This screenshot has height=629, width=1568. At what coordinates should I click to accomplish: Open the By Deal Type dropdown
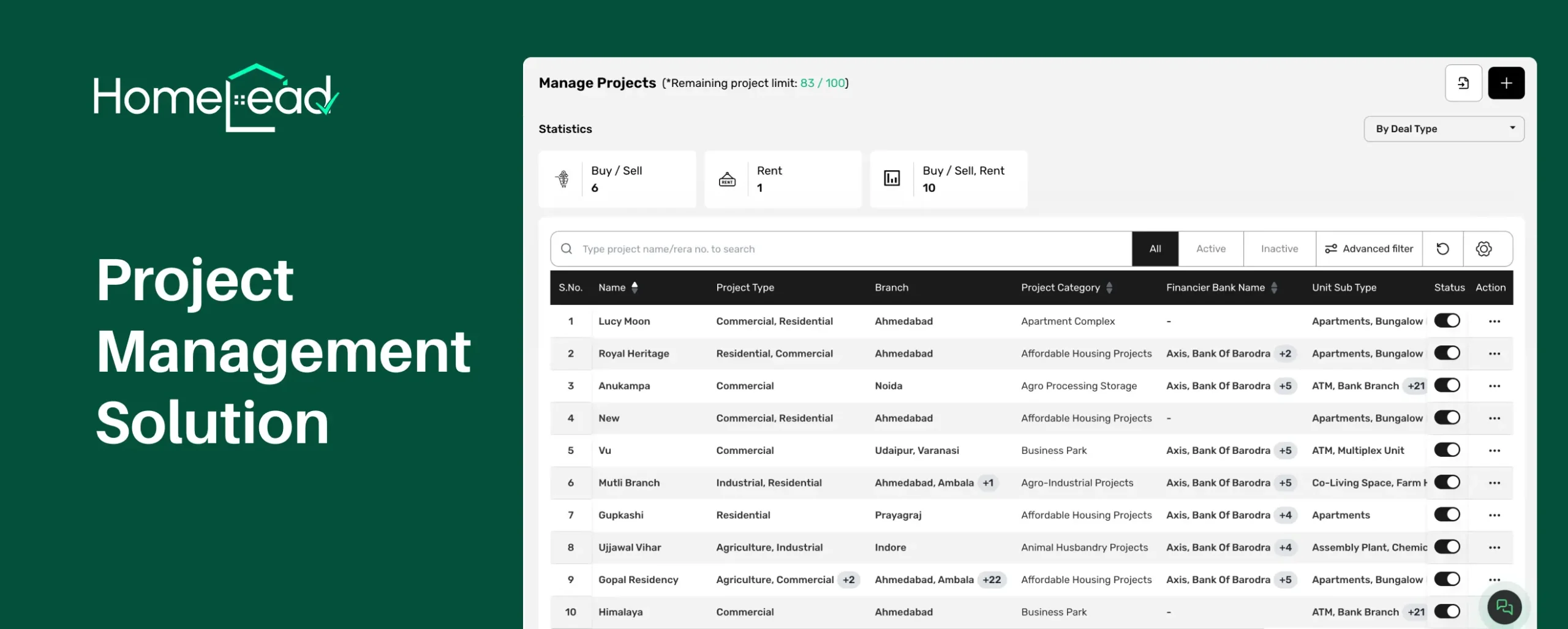coord(1444,129)
